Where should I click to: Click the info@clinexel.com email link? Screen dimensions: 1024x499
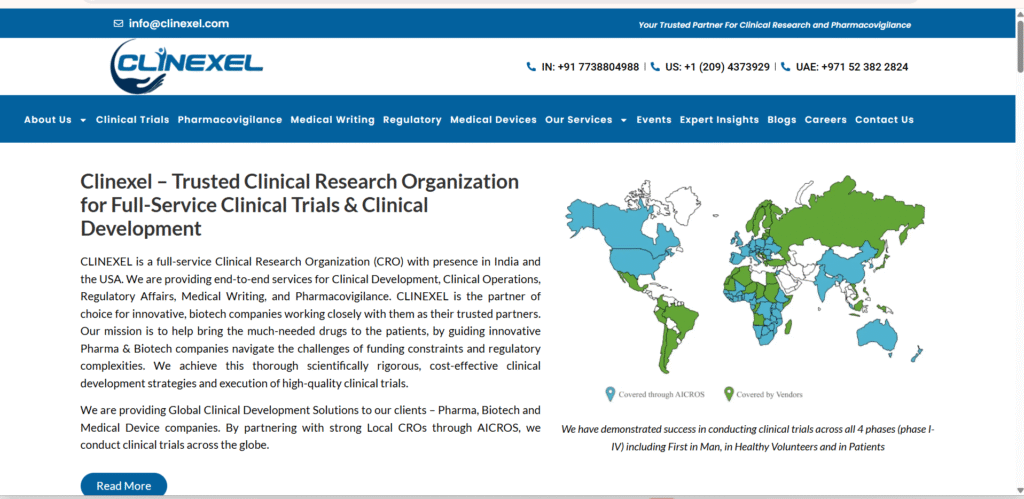point(179,24)
